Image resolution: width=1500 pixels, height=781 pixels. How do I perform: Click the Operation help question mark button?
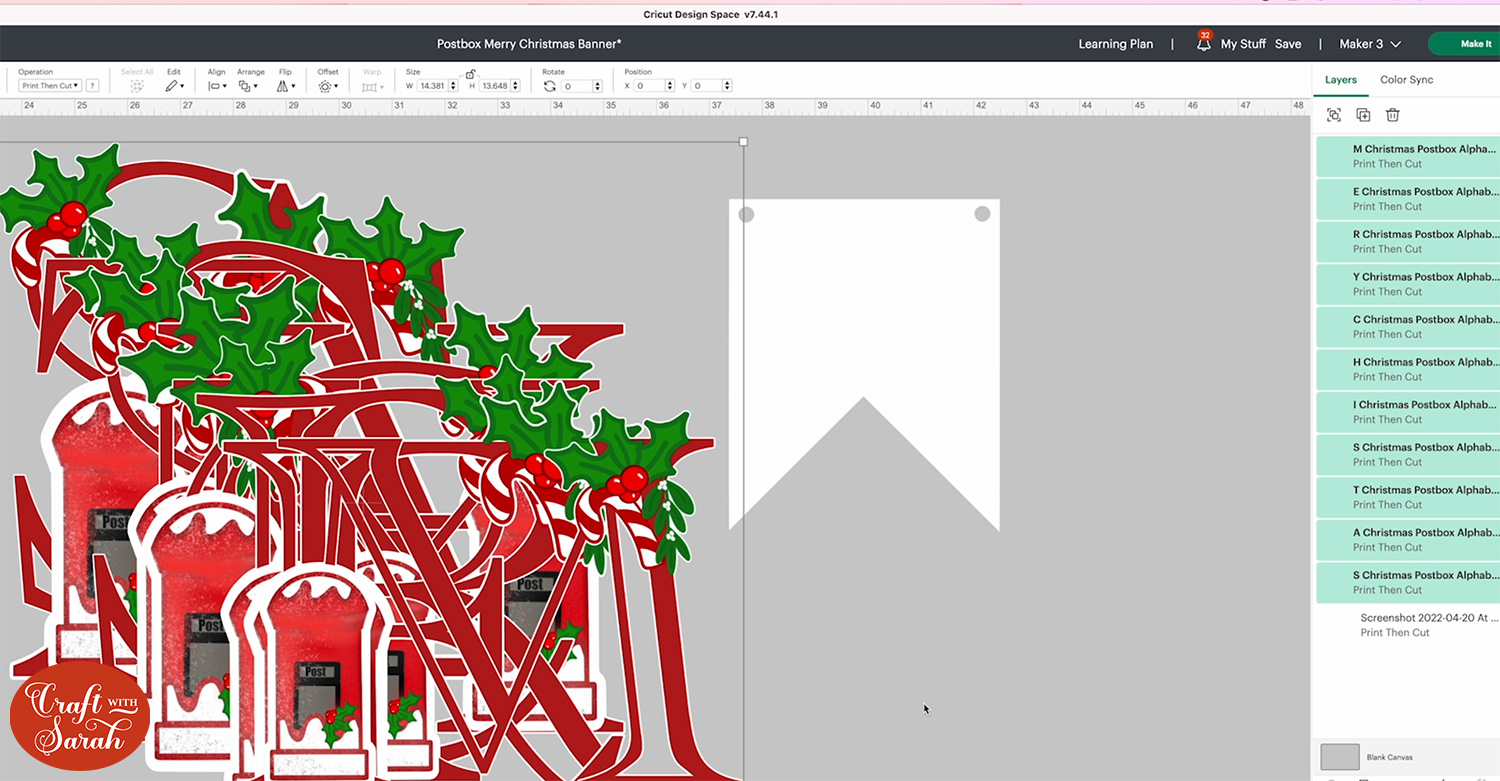pyautogui.click(x=92, y=86)
